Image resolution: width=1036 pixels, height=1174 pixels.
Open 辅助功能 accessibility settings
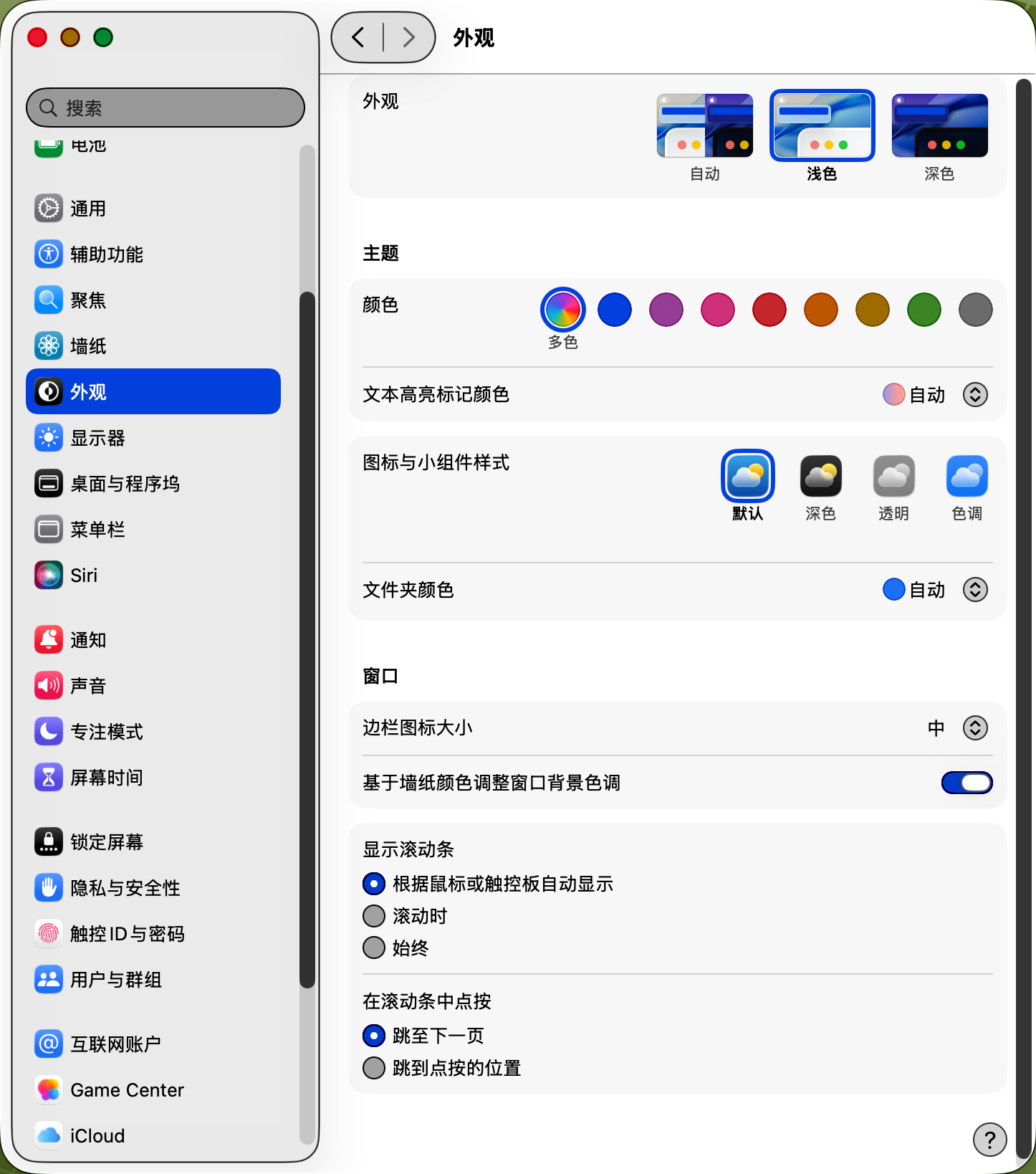pos(106,254)
